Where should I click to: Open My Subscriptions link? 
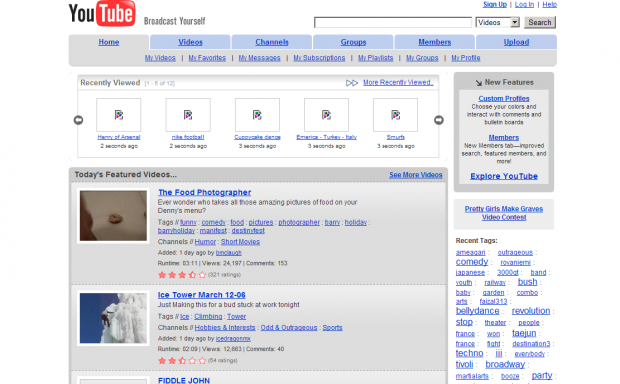(x=319, y=58)
